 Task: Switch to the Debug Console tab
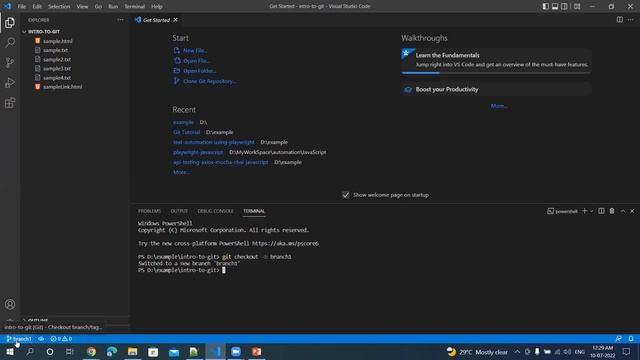click(x=216, y=211)
